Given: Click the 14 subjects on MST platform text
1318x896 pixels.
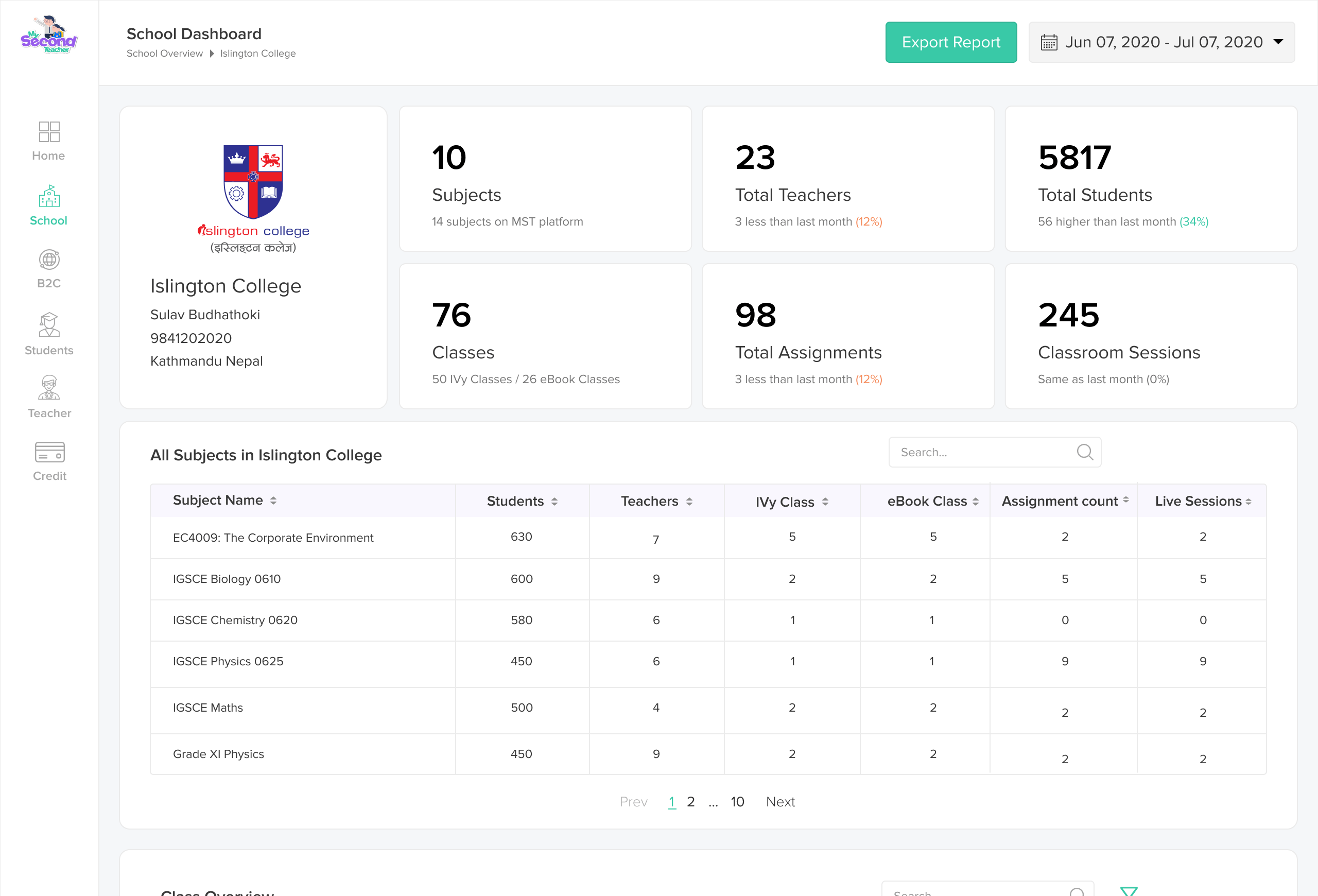Looking at the screenshot, I should 507,221.
